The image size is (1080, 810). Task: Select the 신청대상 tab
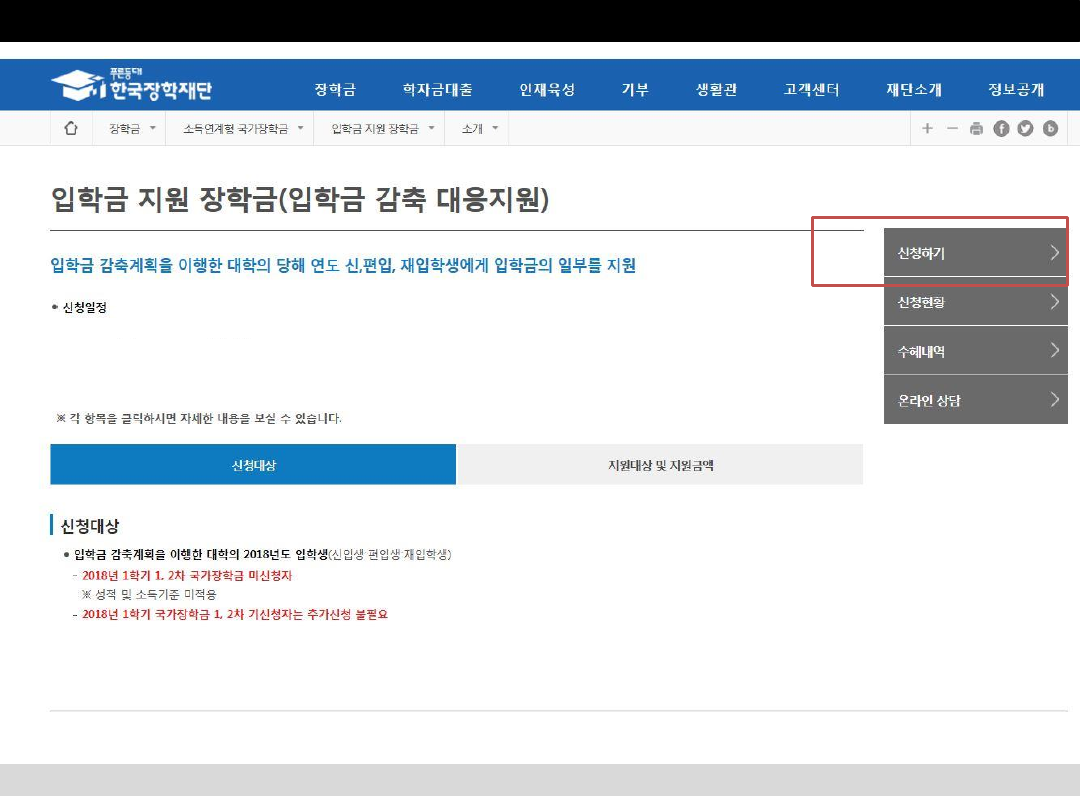click(253, 465)
